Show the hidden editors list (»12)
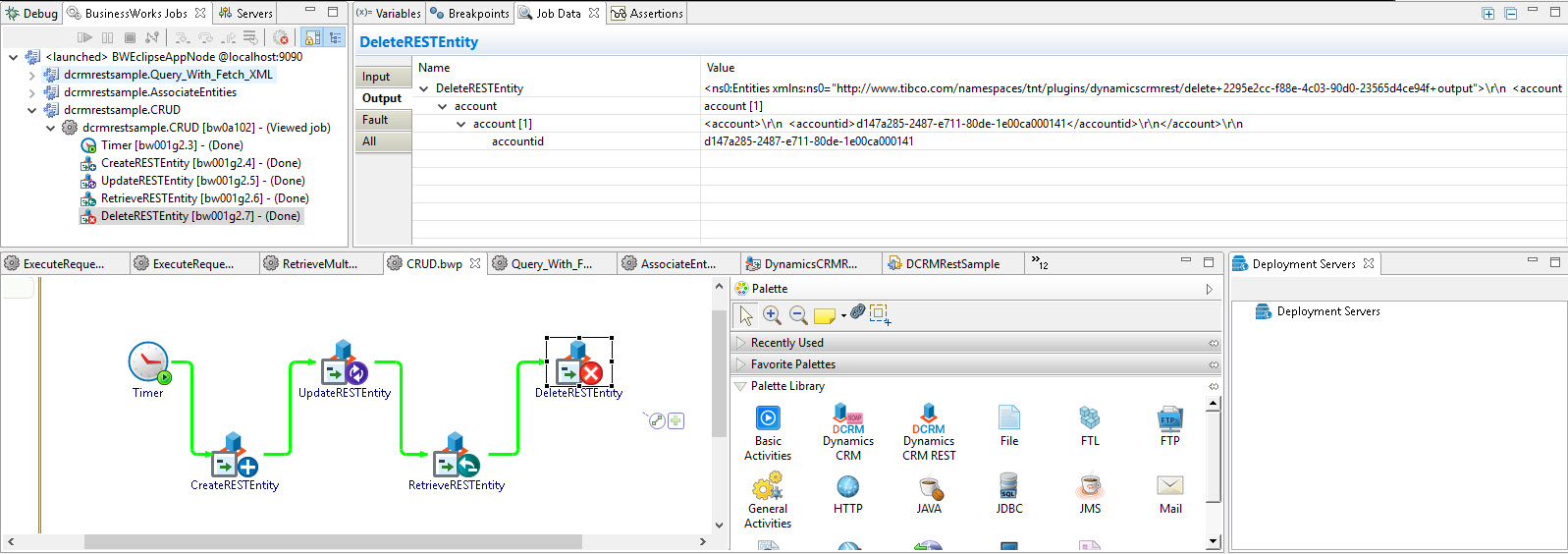1568x554 pixels. [1040, 262]
